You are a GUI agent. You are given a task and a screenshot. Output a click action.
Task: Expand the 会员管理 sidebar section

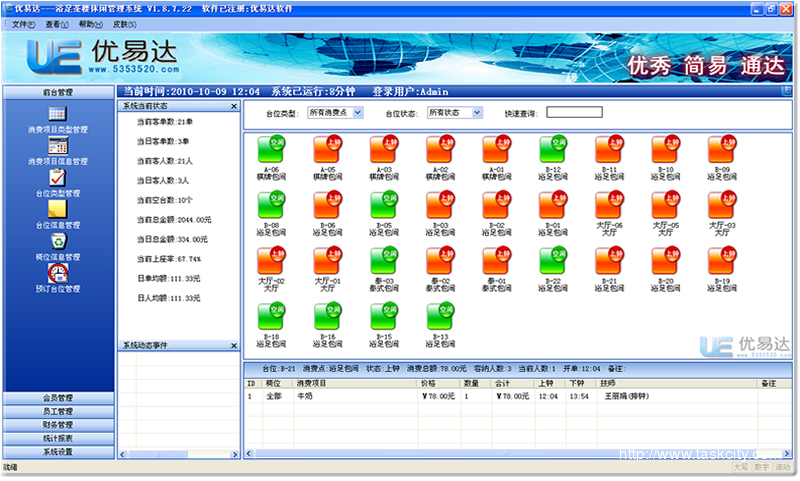click(57, 398)
